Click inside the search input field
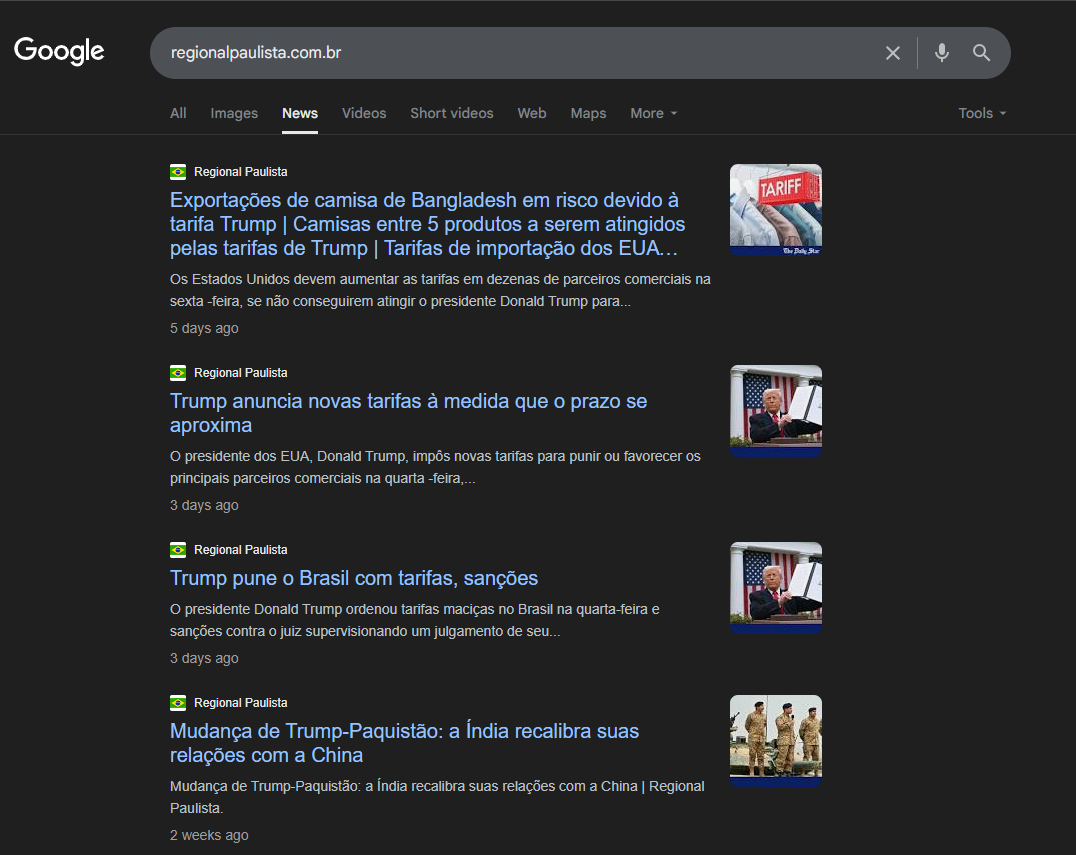Screen dimensions: 1076x855 (500, 53)
